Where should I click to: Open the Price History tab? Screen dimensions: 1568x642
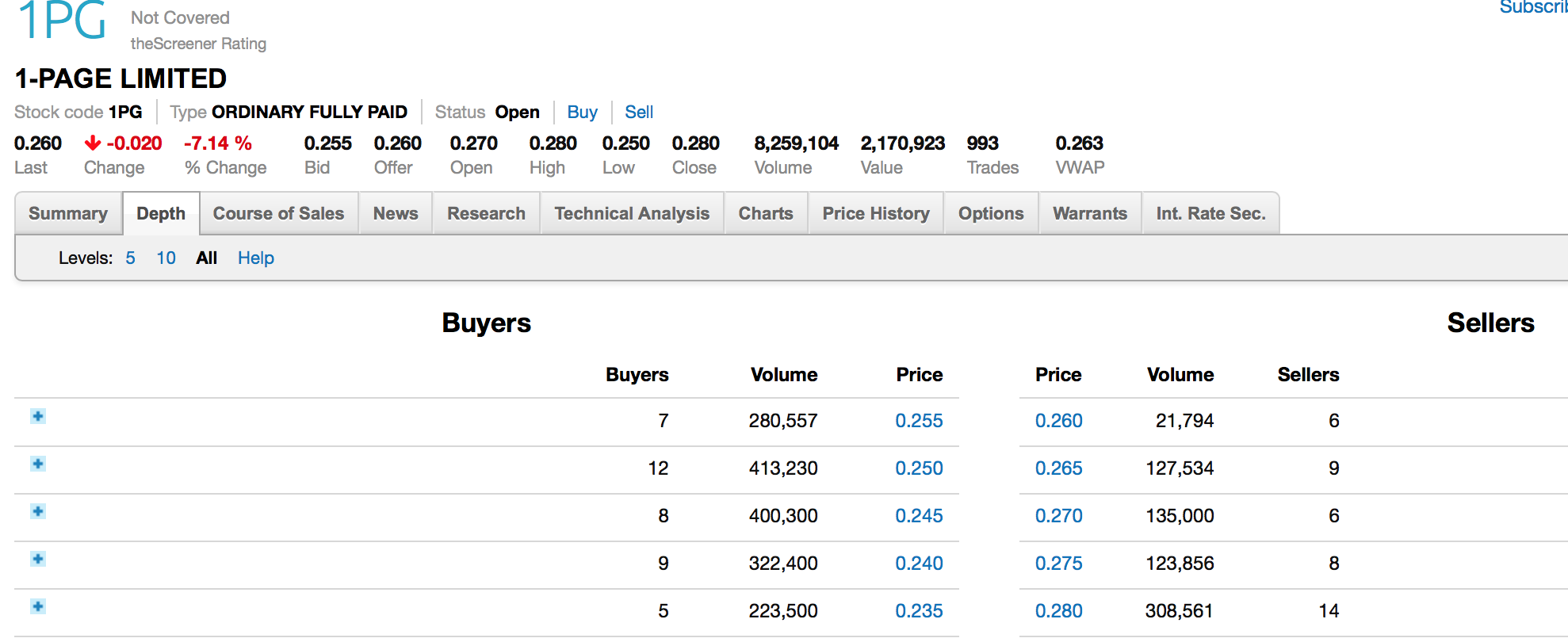pos(876,213)
